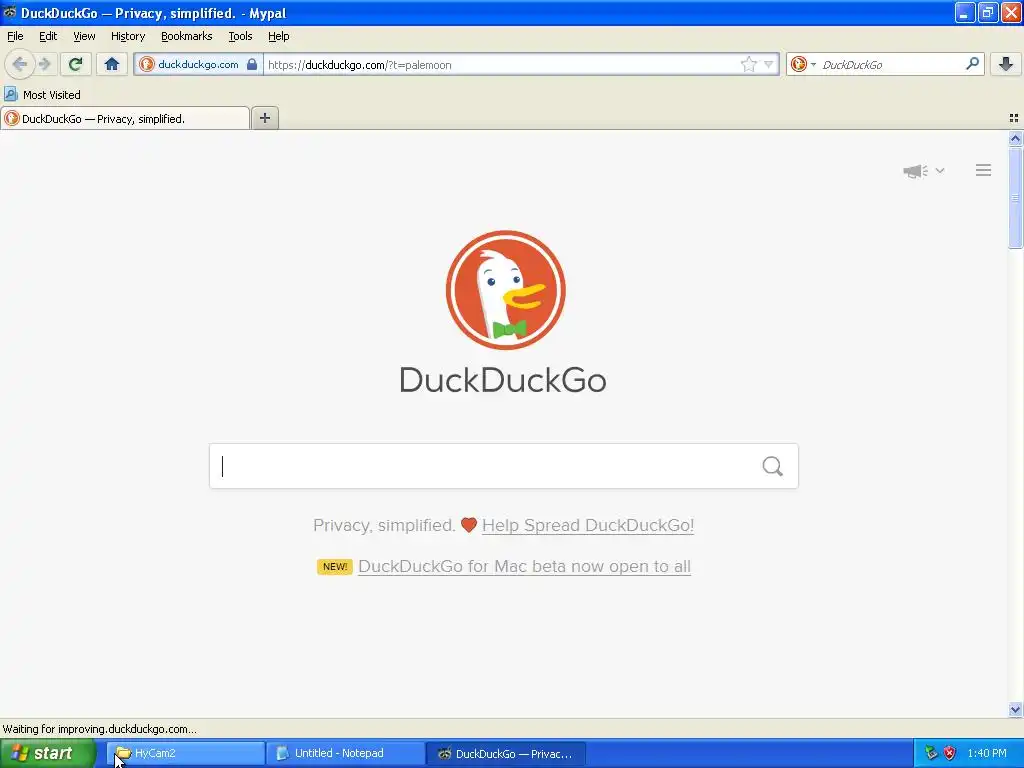Open the File menu
The image size is (1024, 768).
tap(15, 36)
